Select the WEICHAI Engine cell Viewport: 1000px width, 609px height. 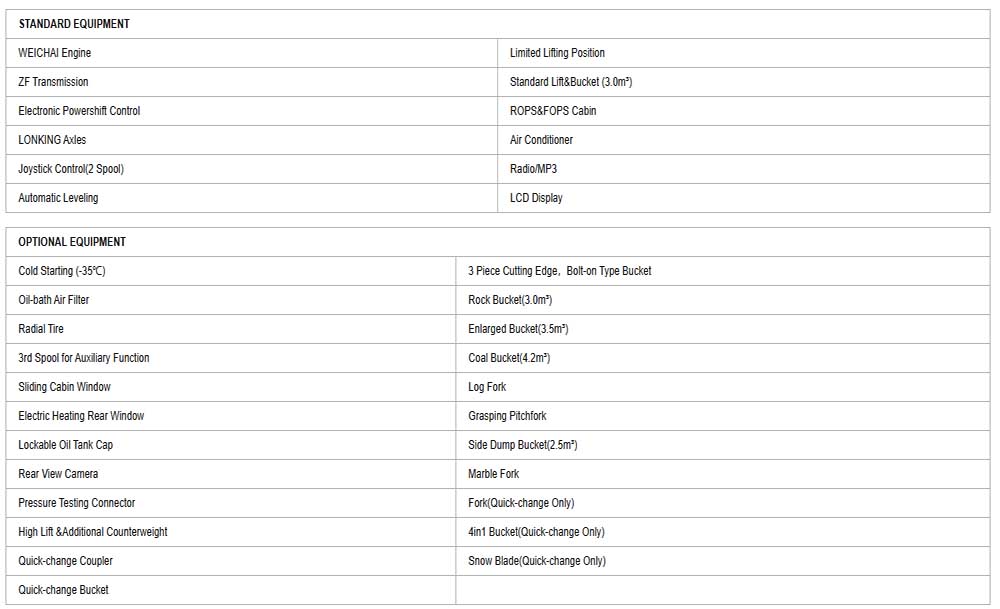coord(251,53)
